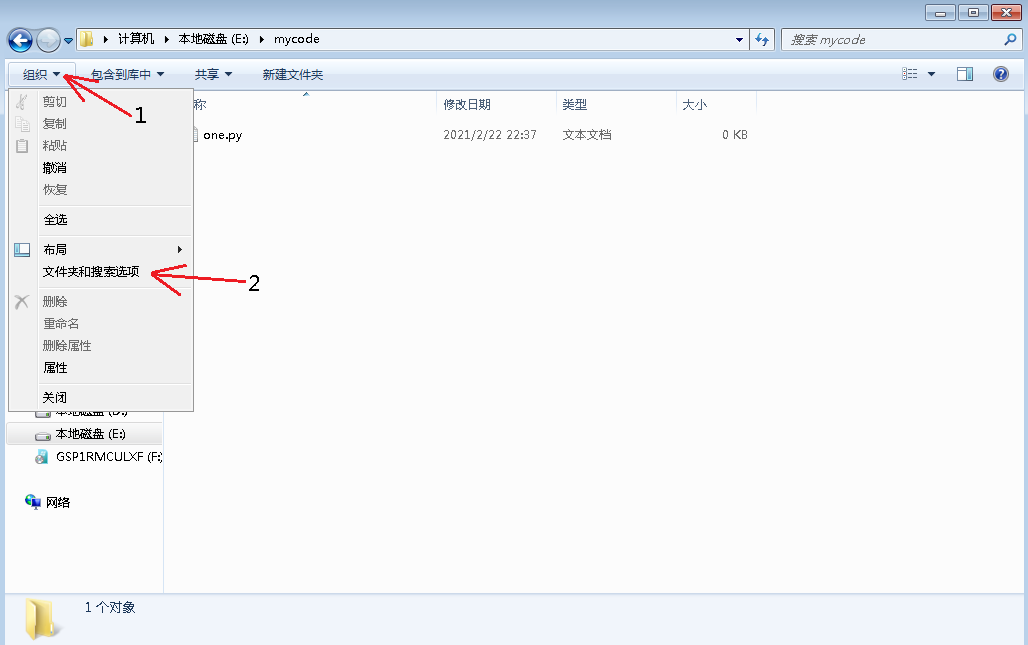The width and height of the screenshot is (1028, 645).
Task: Click the large folder icon in details pane
Action: point(43,618)
